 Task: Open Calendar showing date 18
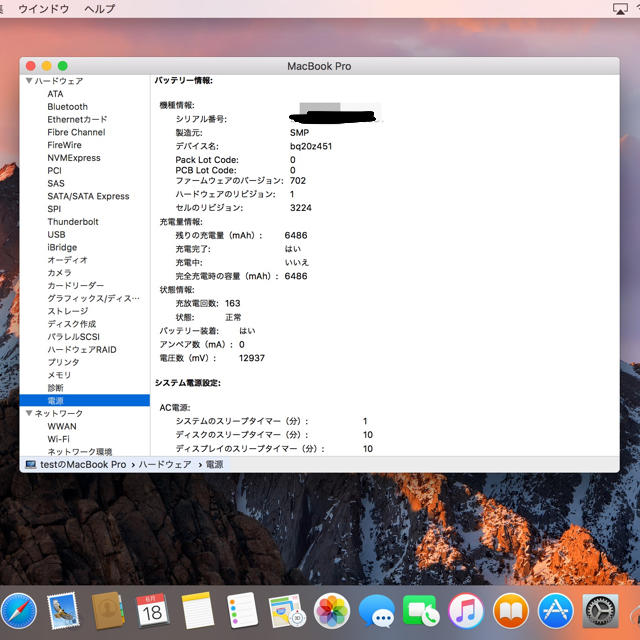(152, 610)
